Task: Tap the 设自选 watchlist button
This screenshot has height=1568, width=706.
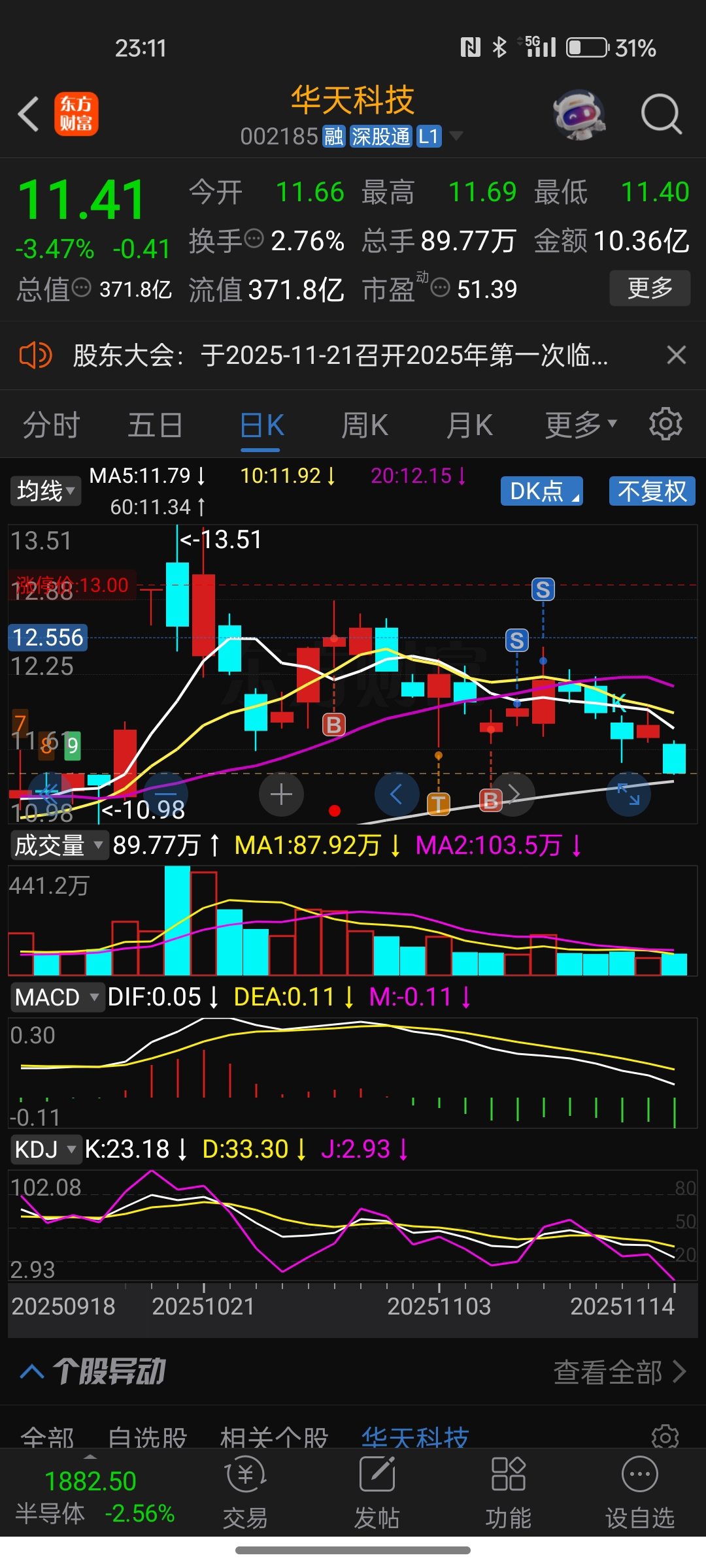Action: coord(640,1493)
